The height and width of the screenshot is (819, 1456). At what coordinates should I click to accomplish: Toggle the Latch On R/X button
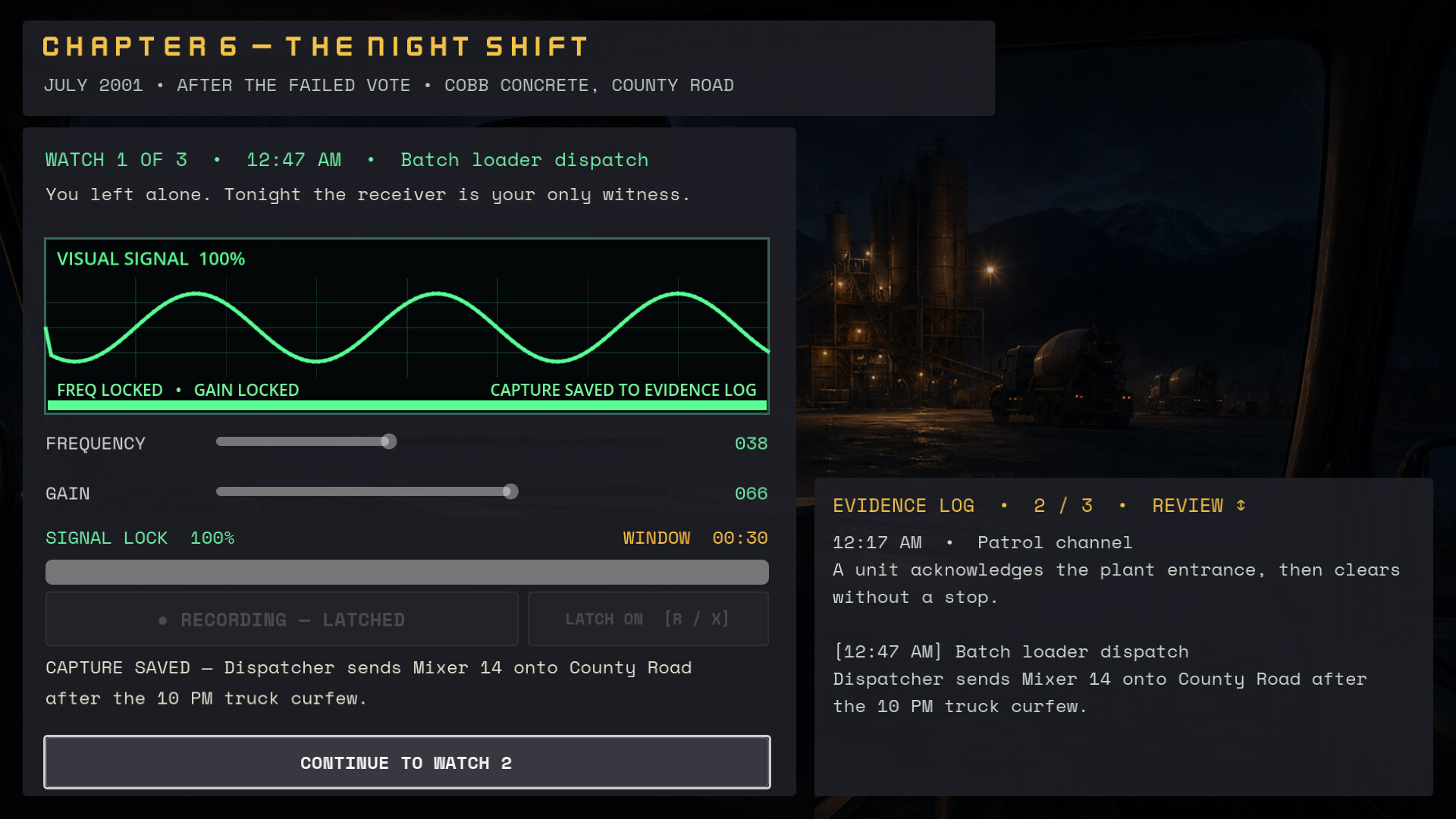[648, 619]
